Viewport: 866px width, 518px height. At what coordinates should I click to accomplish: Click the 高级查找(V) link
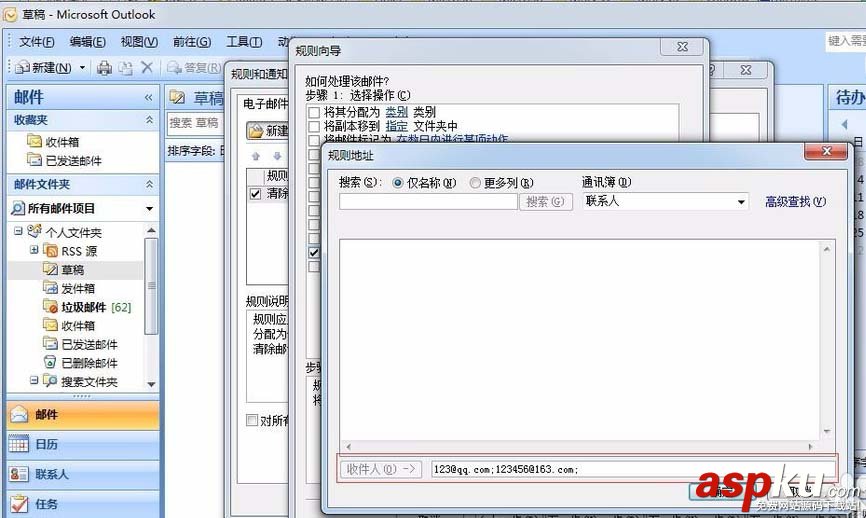[x=795, y=202]
